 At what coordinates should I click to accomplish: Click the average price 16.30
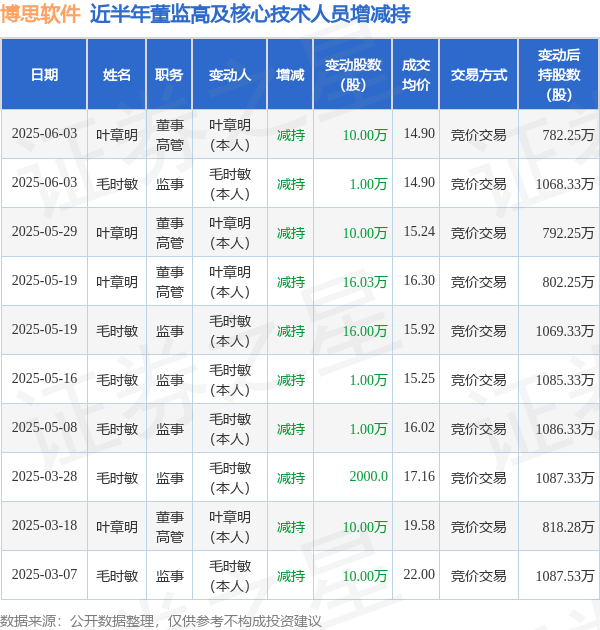pos(419,281)
